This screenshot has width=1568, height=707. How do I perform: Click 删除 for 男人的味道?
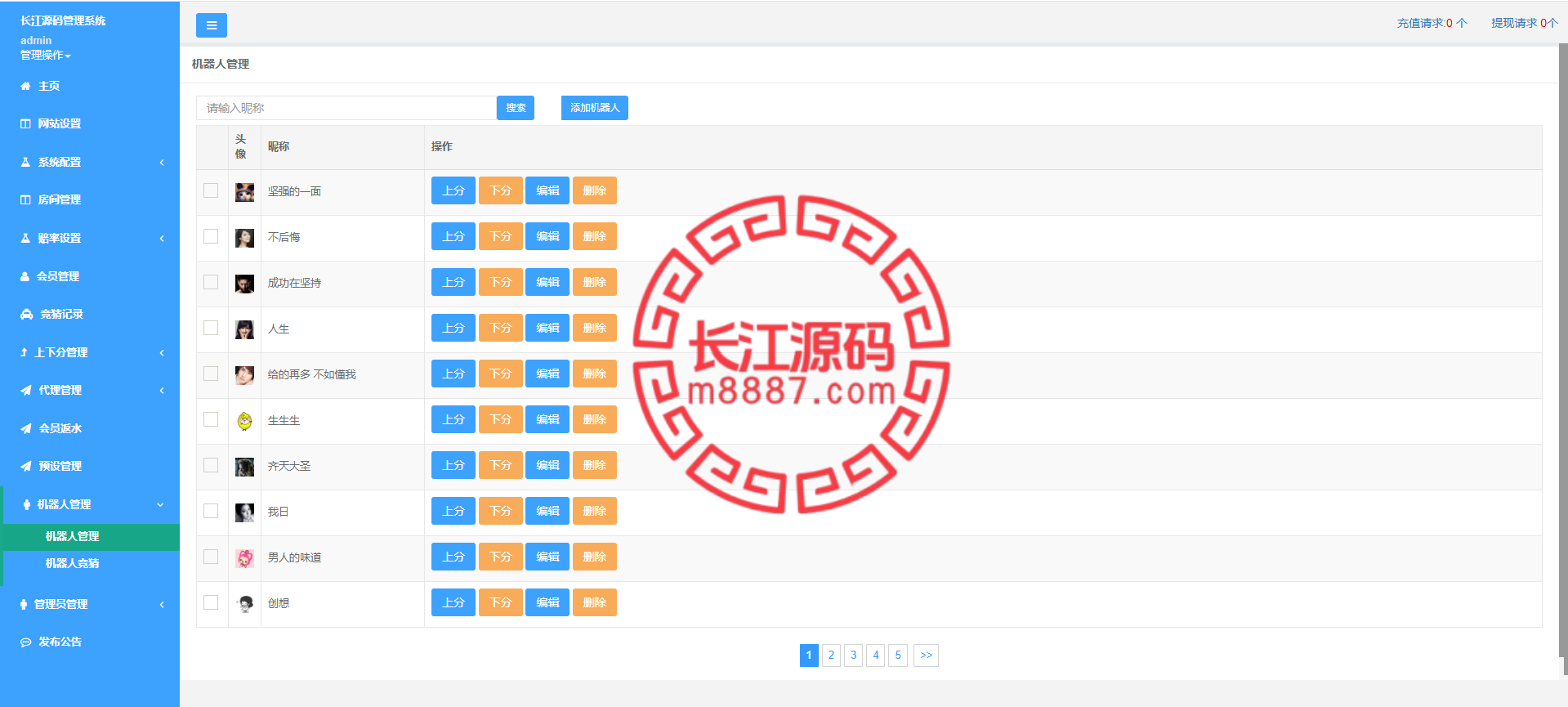595,557
